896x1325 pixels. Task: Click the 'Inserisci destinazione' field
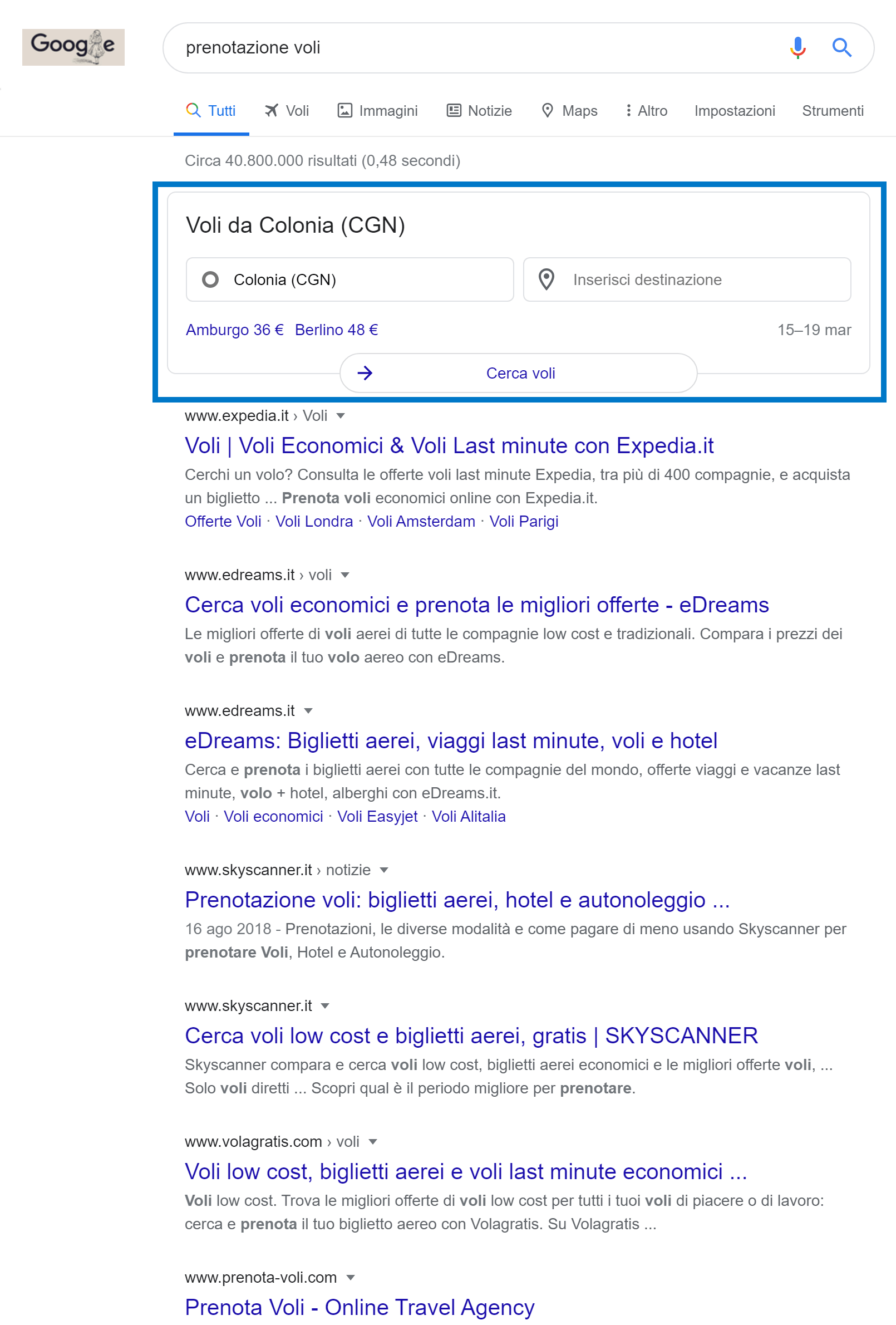coord(687,279)
